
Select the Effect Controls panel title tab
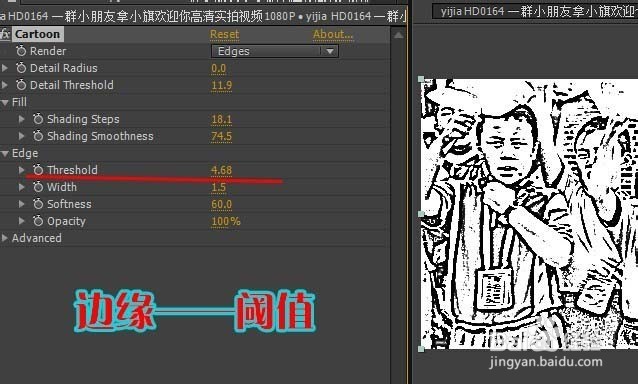coord(203,16)
